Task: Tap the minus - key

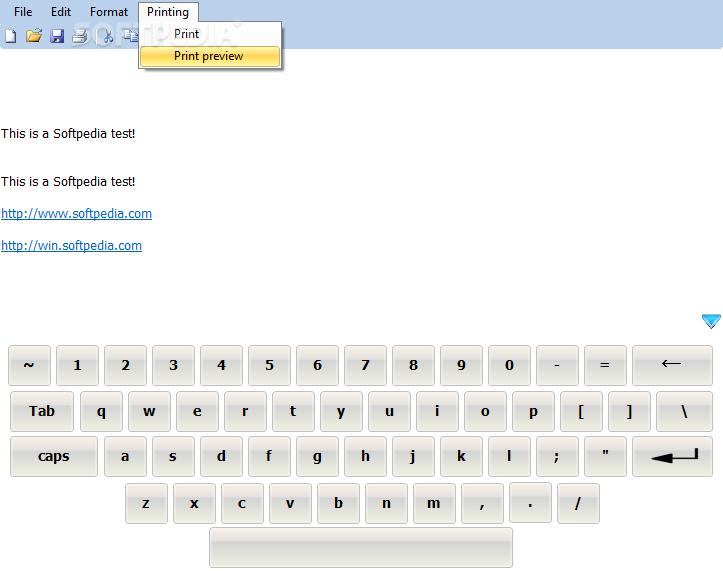Action: (x=557, y=365)
